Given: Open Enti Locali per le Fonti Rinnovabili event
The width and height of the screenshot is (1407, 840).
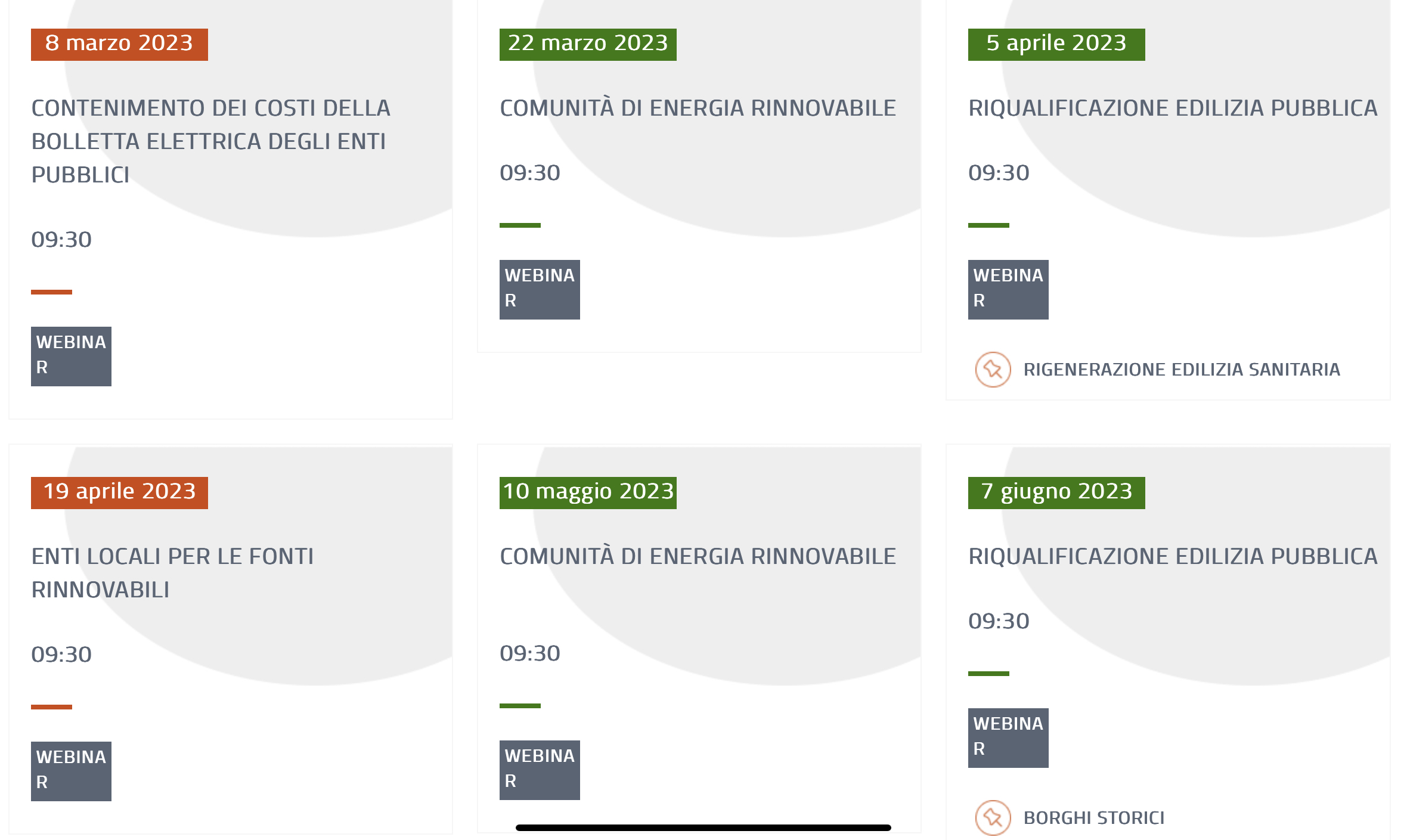Looking at the screenshot, I should click(172, 573).
